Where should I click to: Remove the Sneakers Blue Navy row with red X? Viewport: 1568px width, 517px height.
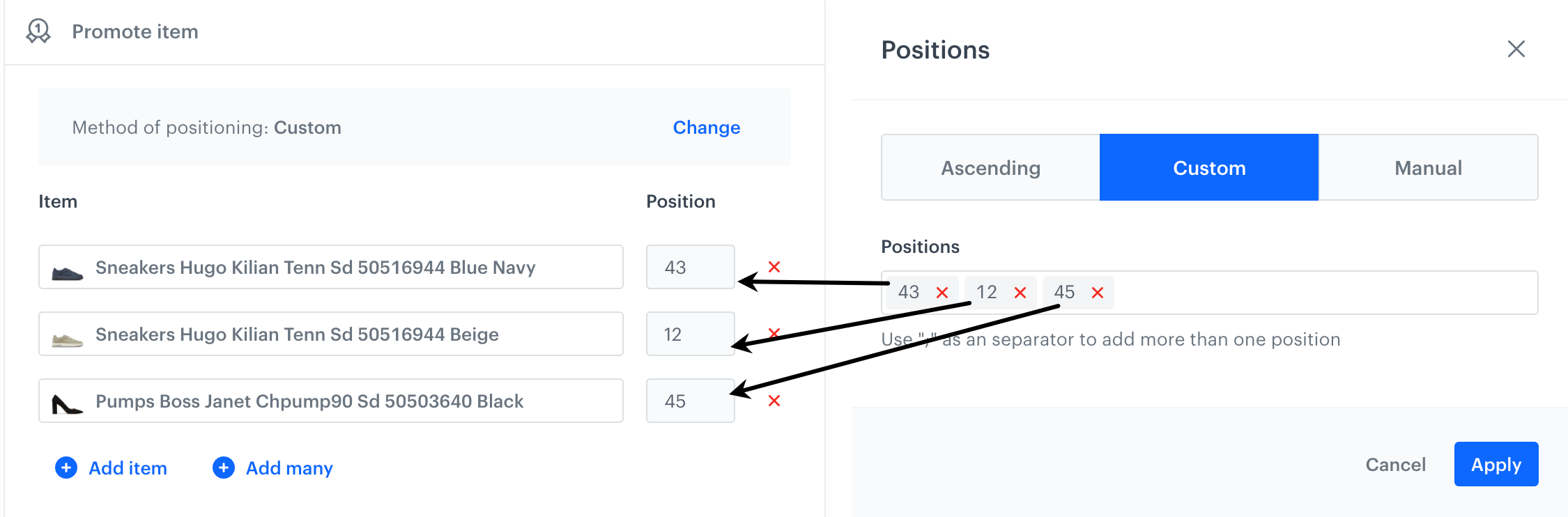(774, 267)
